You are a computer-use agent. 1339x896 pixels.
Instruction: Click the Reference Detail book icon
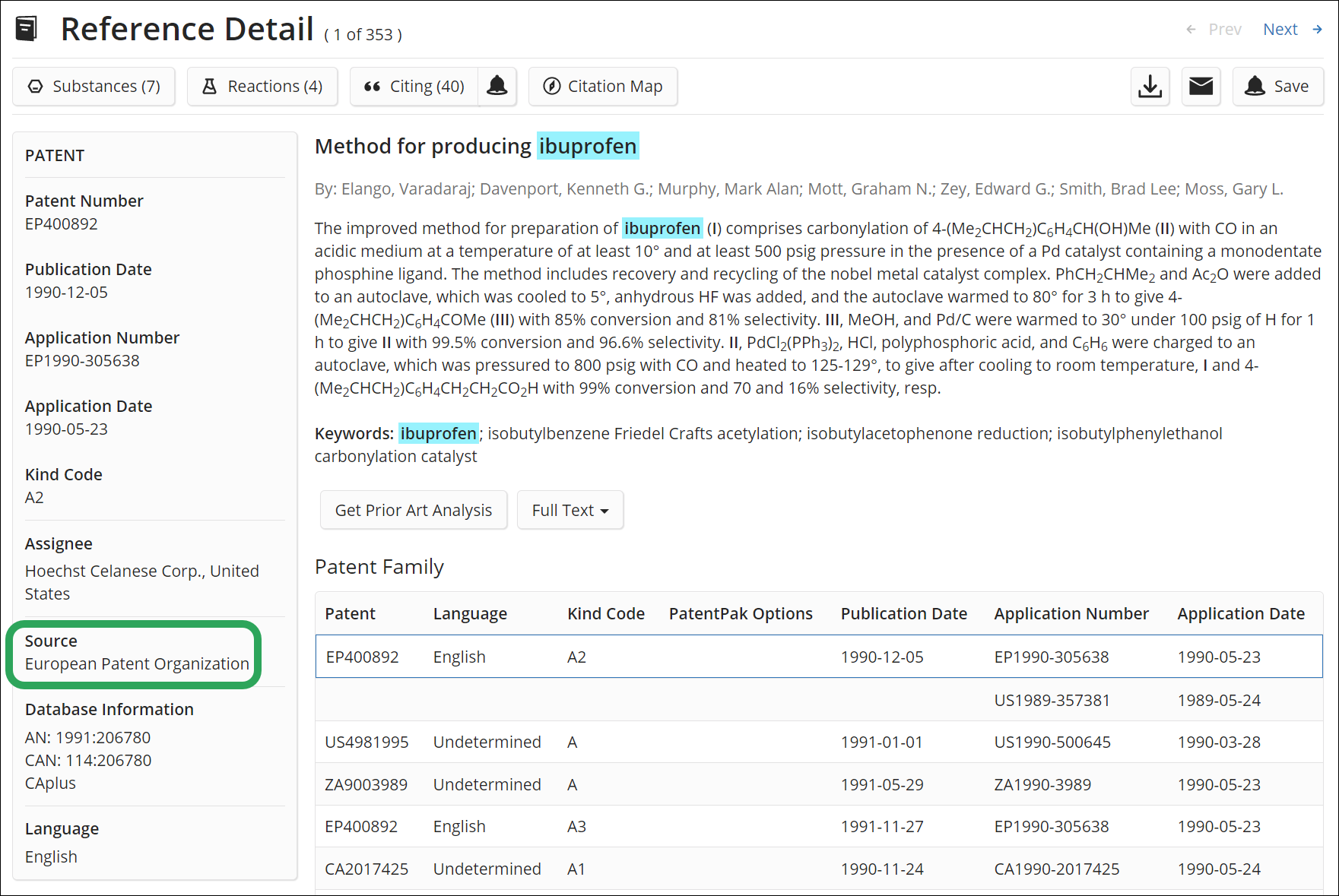coord(27,29)
